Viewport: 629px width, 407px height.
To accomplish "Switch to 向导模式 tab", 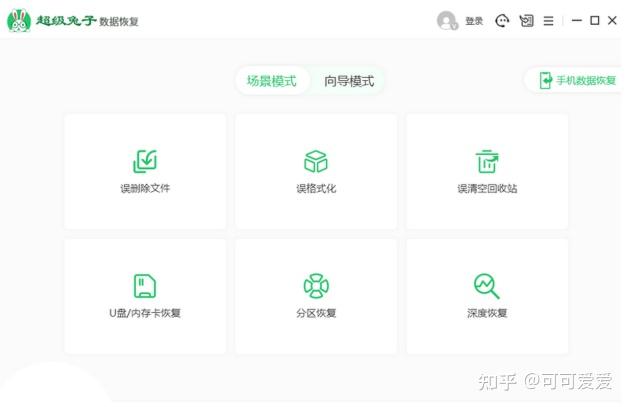I will [x=349, y=81].
